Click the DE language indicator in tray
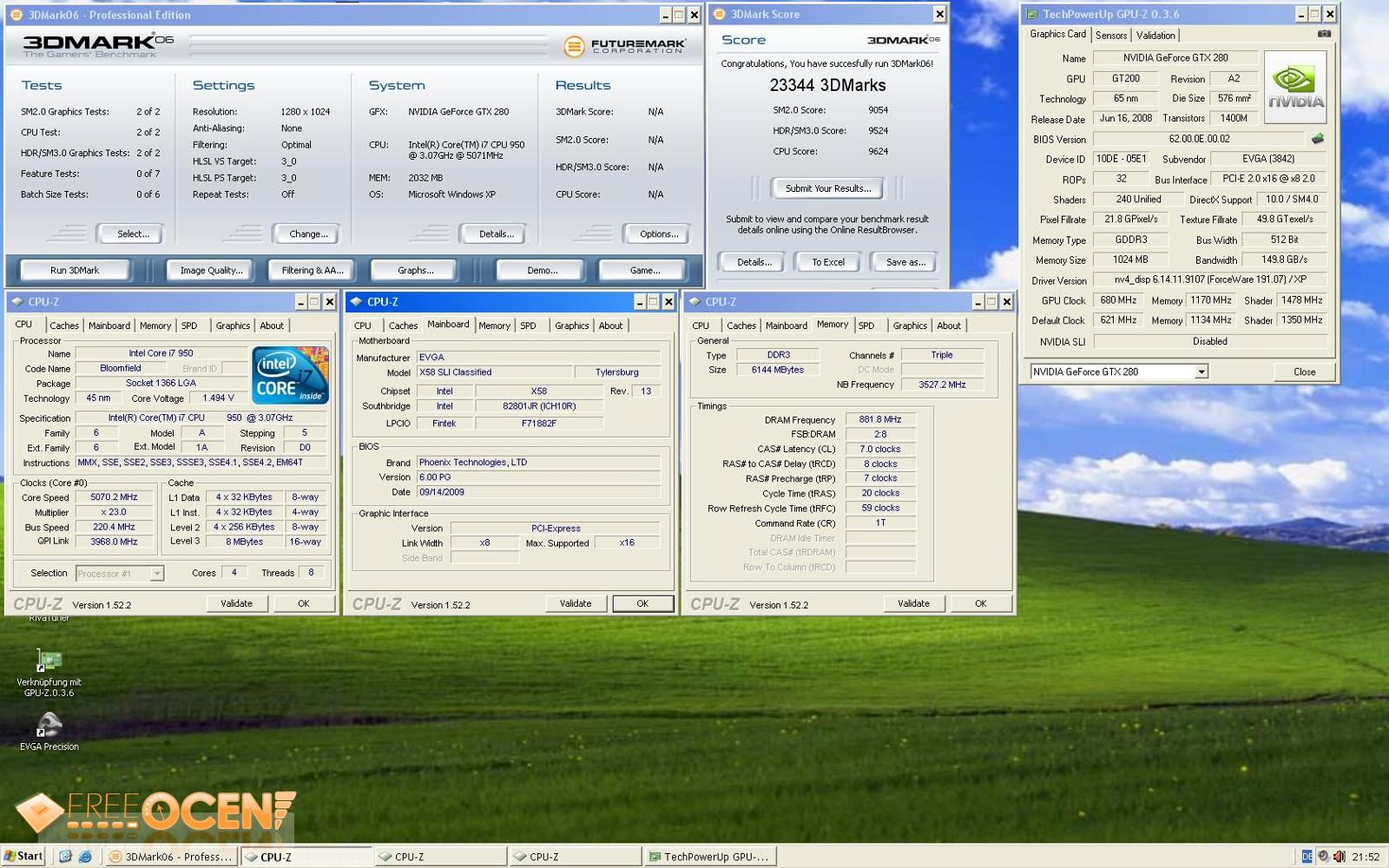The width and height of the screenshot is (1389, 868). coord(1307,857)
